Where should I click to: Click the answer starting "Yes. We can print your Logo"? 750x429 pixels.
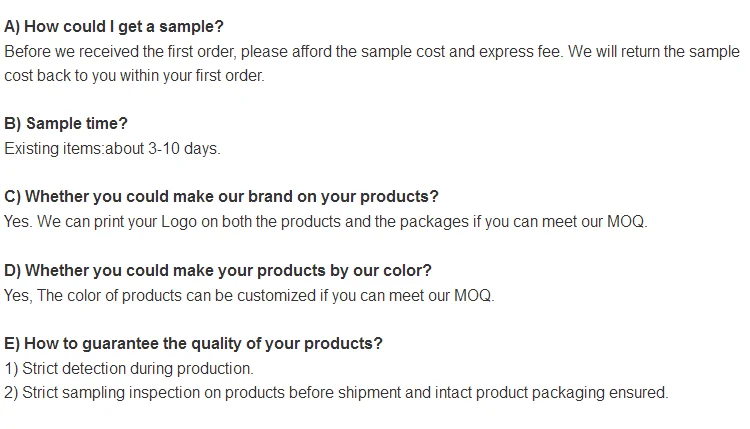point(326,221)
